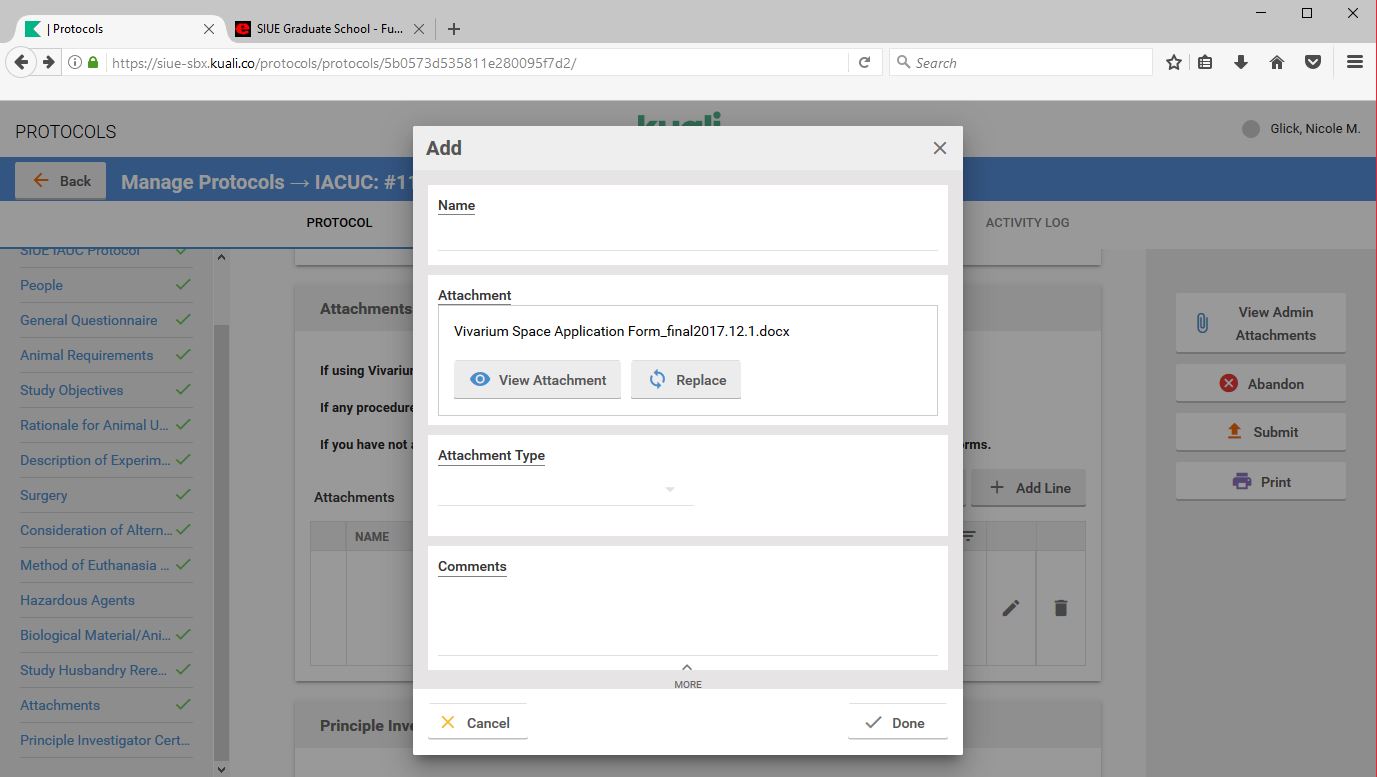Switch to the Activity Log tab
The width and height of the screenshot is (1377, 777).
(x=1027, y=222)
